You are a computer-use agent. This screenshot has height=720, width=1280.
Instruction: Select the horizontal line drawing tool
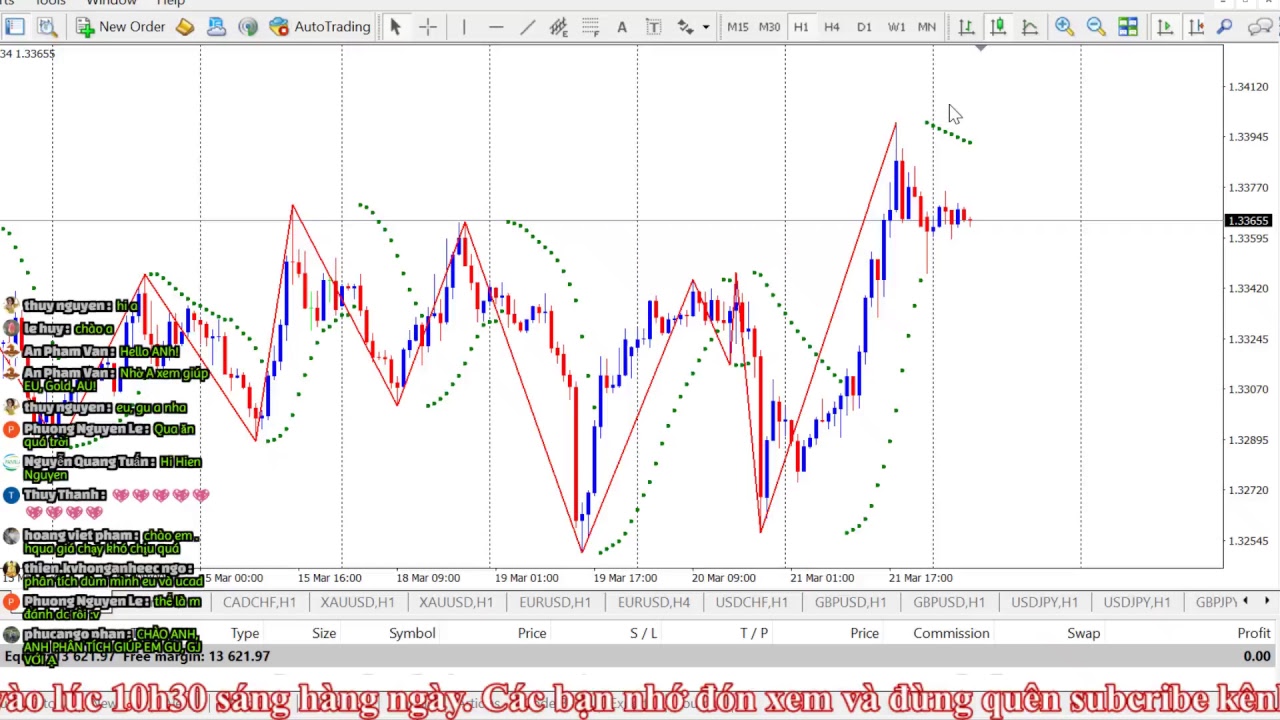click(496, 27)
